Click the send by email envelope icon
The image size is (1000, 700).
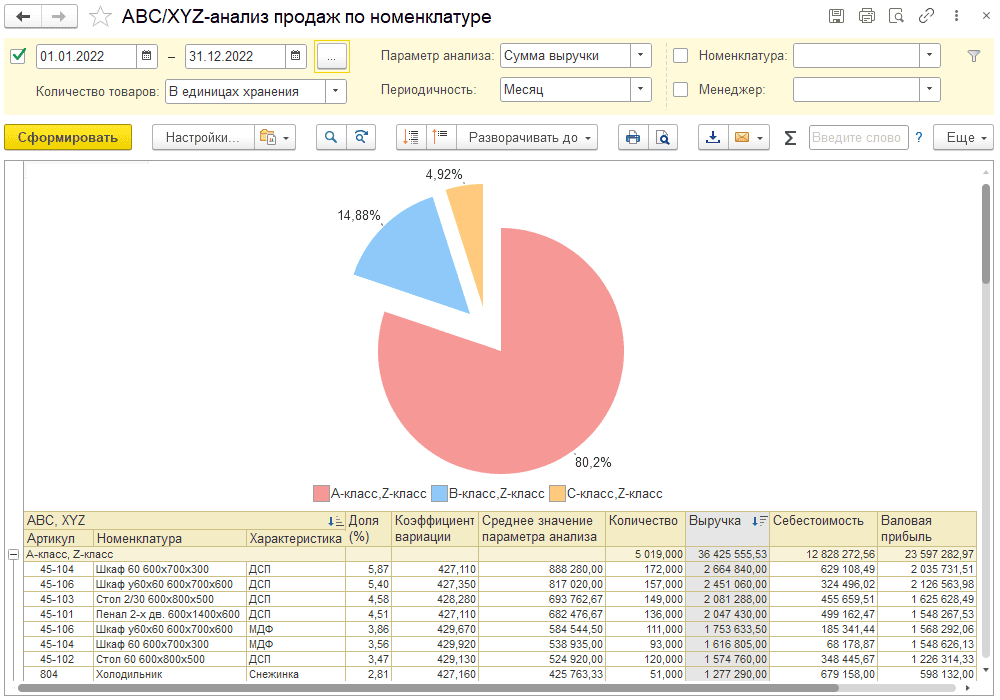(742, 137)
